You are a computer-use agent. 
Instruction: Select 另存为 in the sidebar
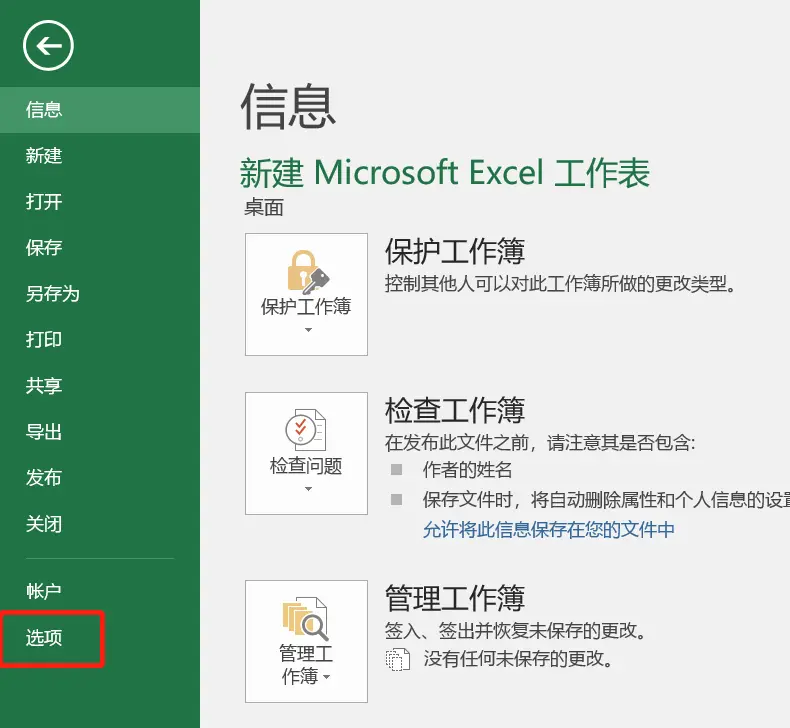coord(100,294)
